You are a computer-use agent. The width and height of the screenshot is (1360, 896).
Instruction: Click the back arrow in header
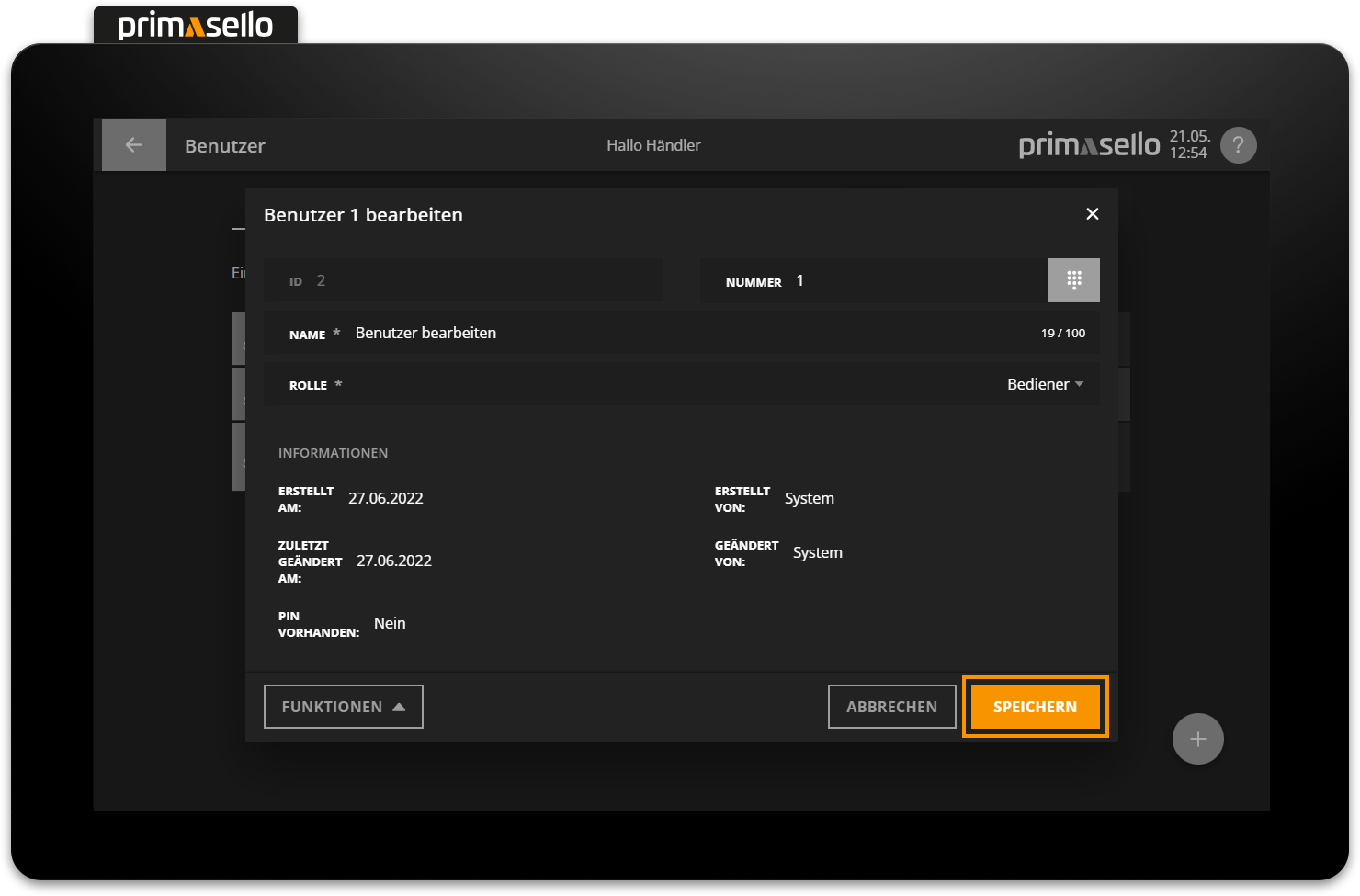133,145
